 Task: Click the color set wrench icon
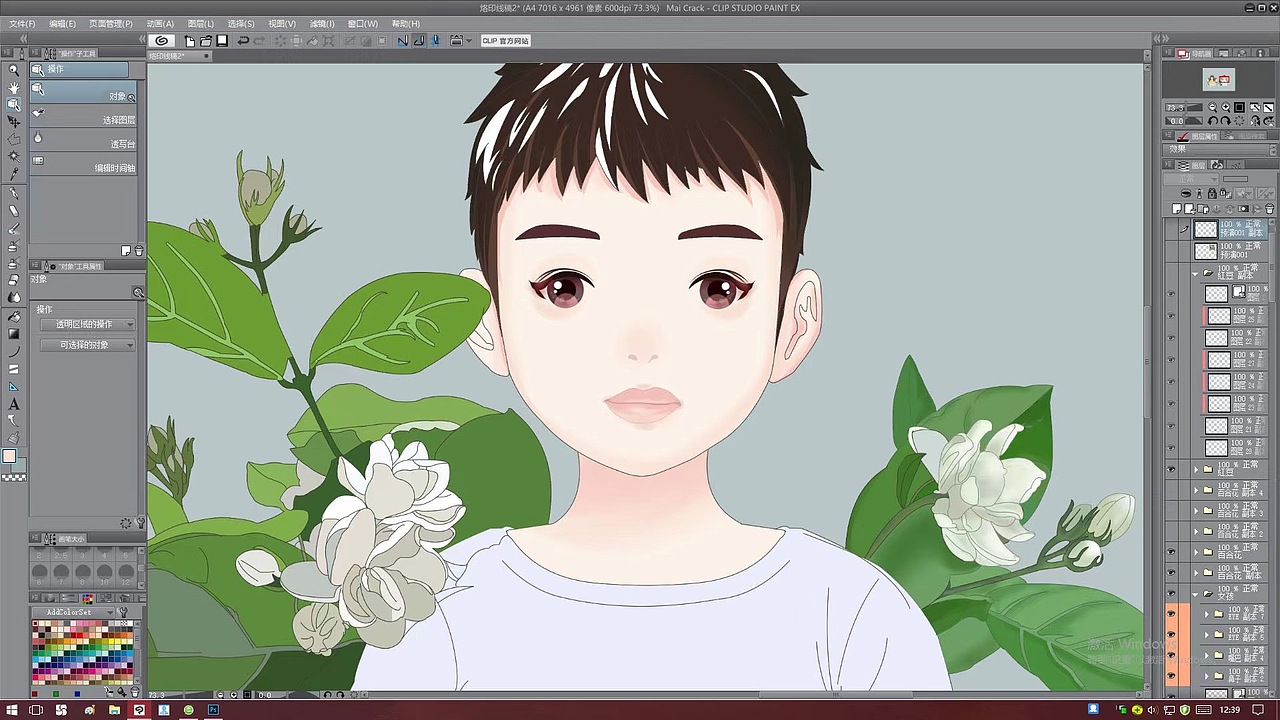[x=123, y=612]
